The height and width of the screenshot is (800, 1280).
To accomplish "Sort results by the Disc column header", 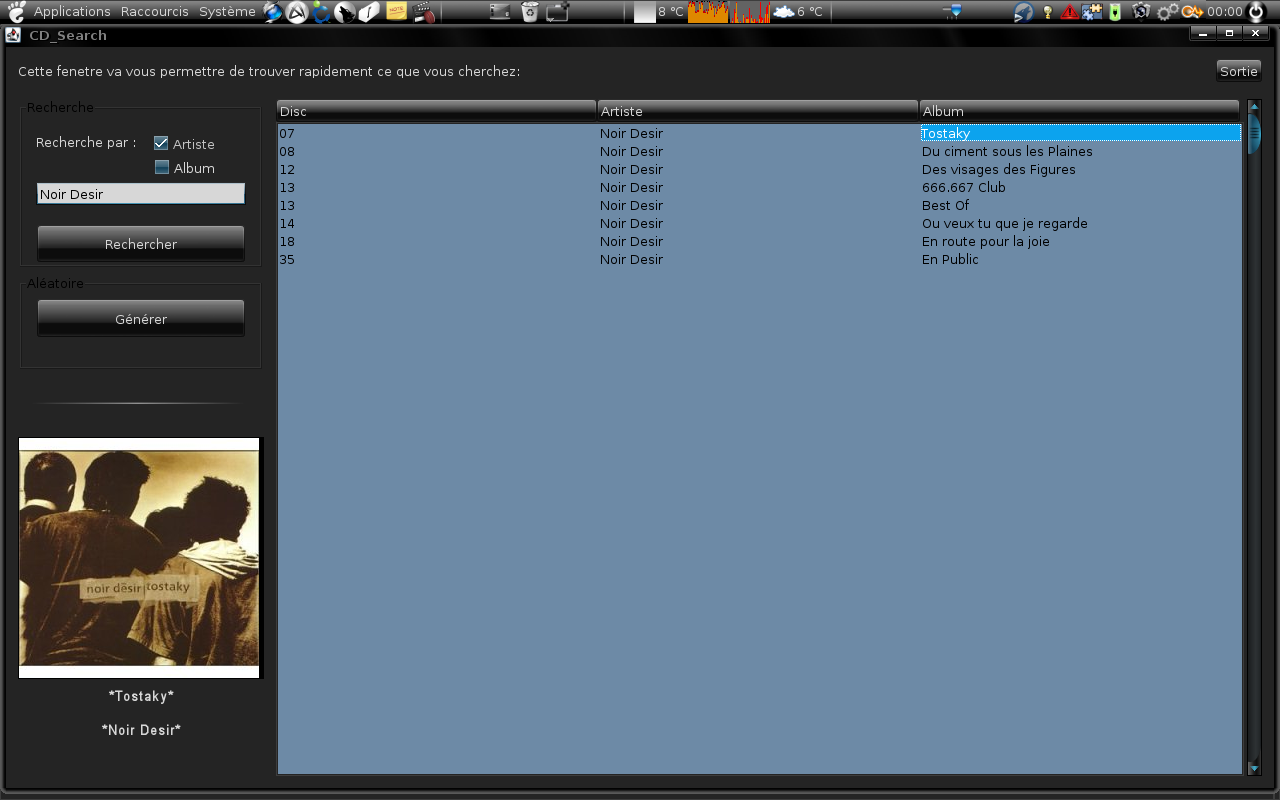I will coord(436,111).
